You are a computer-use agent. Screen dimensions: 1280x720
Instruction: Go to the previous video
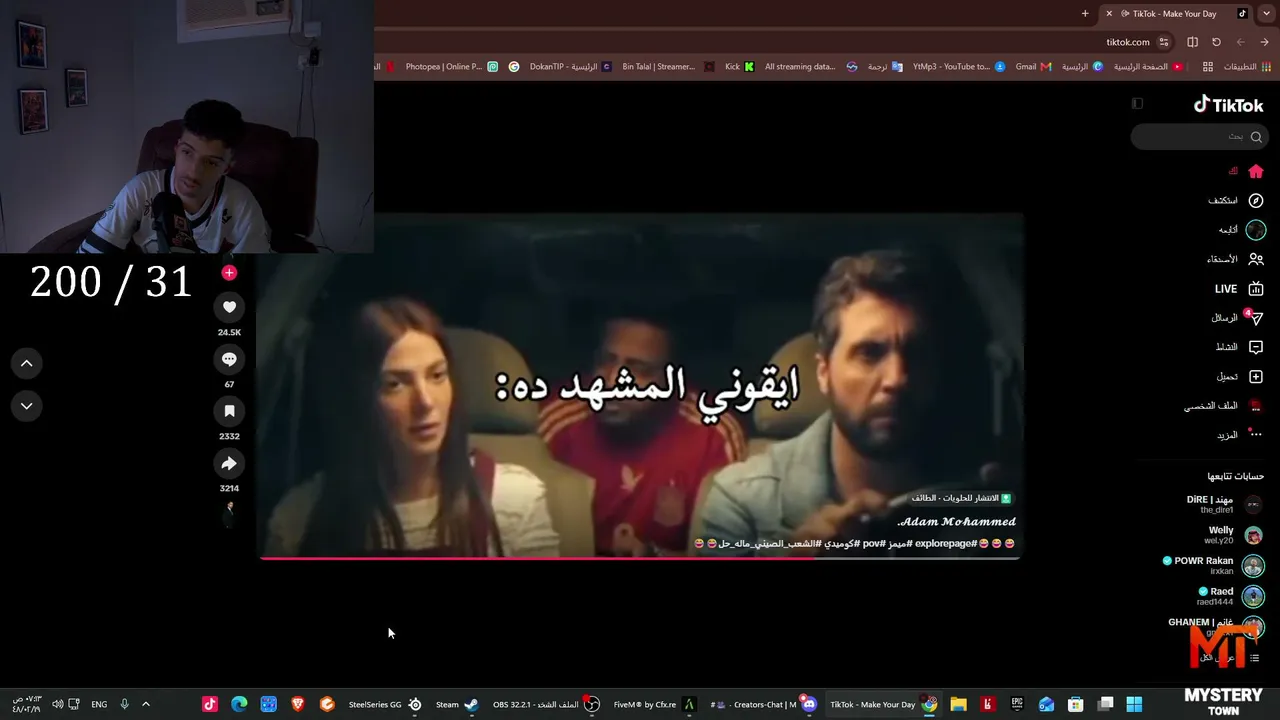pos(27,363)
